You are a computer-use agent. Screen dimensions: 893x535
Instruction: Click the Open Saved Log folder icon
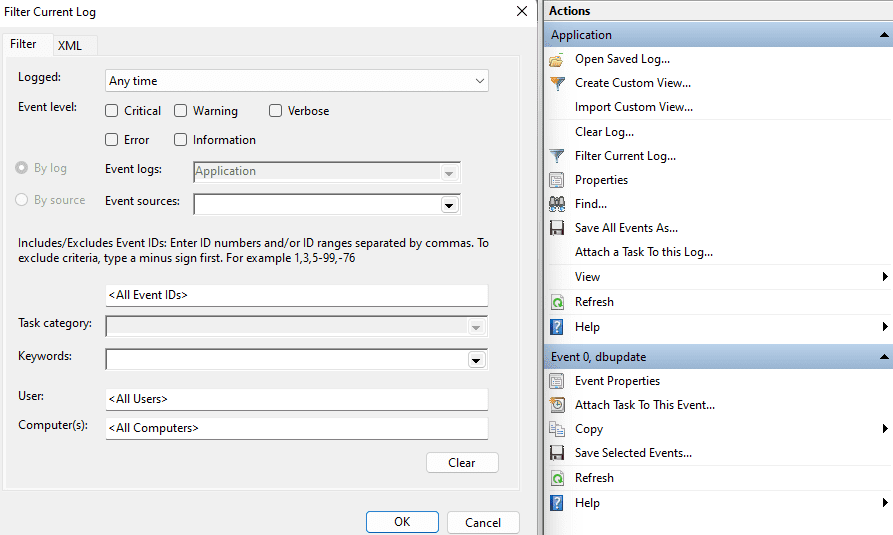(x=557, y=59)
